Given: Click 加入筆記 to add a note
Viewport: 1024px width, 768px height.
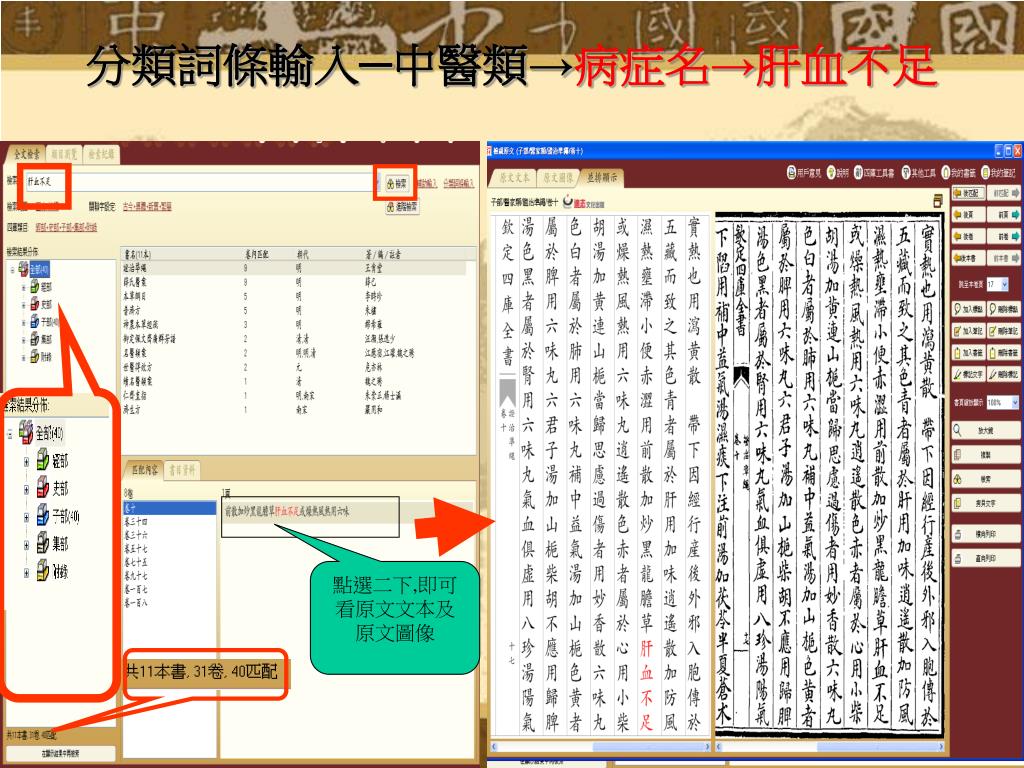Looking at the screenshot, I should click(x=968, y=331).
